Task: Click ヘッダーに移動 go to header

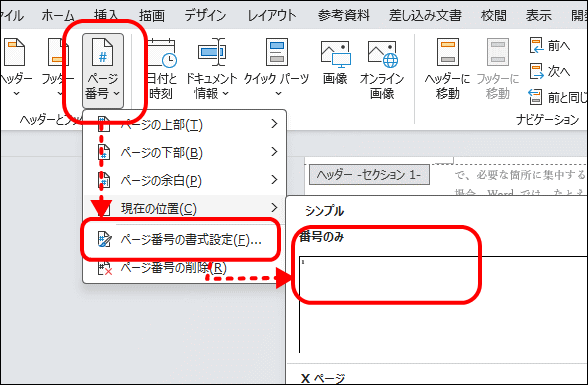Action: [447, 68]
